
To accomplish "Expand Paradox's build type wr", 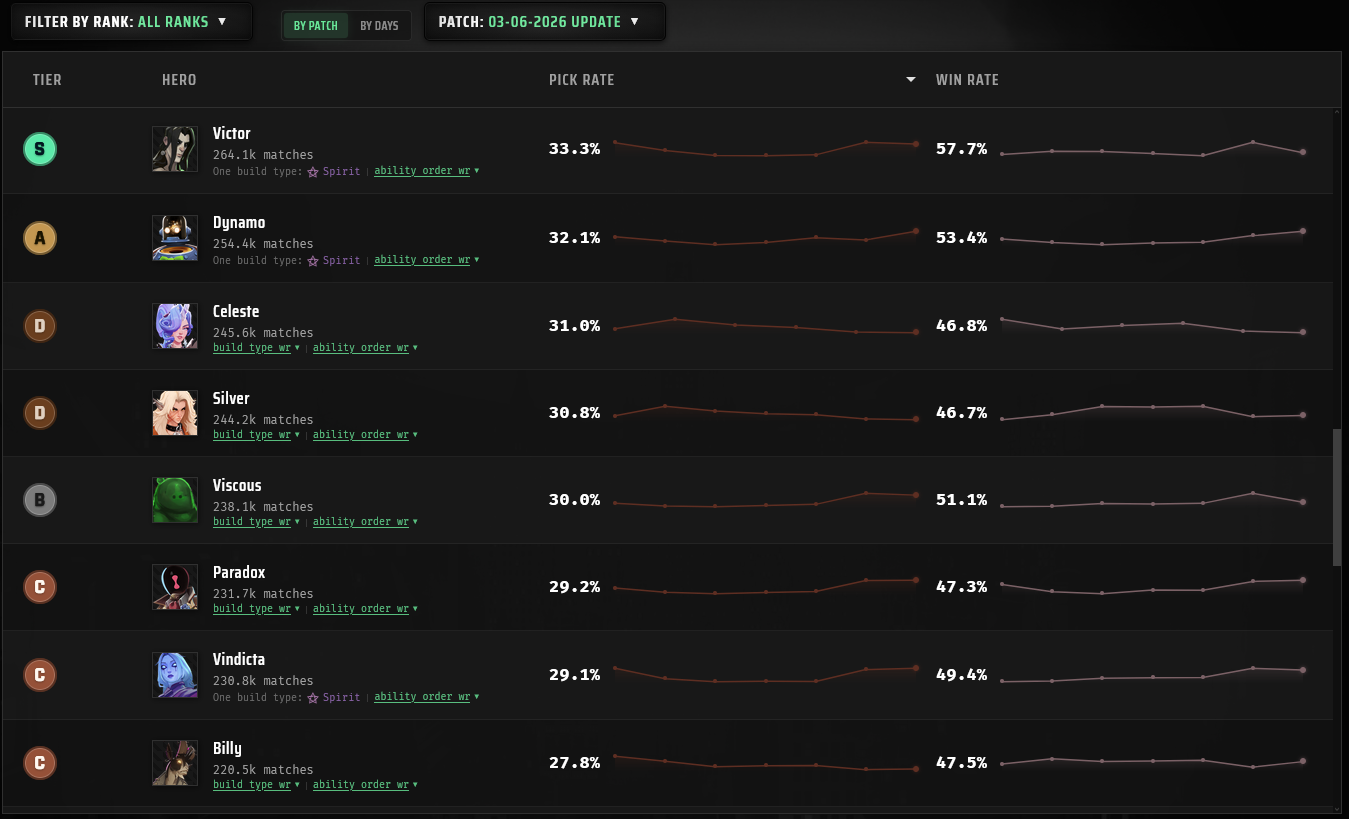I will point(257,609).
